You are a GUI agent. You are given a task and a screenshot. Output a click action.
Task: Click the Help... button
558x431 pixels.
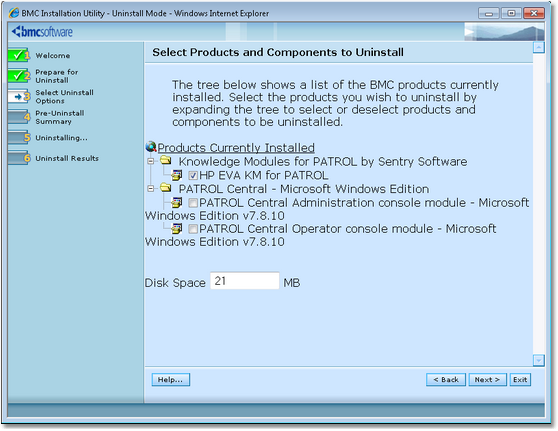click(x=171, y=379)
